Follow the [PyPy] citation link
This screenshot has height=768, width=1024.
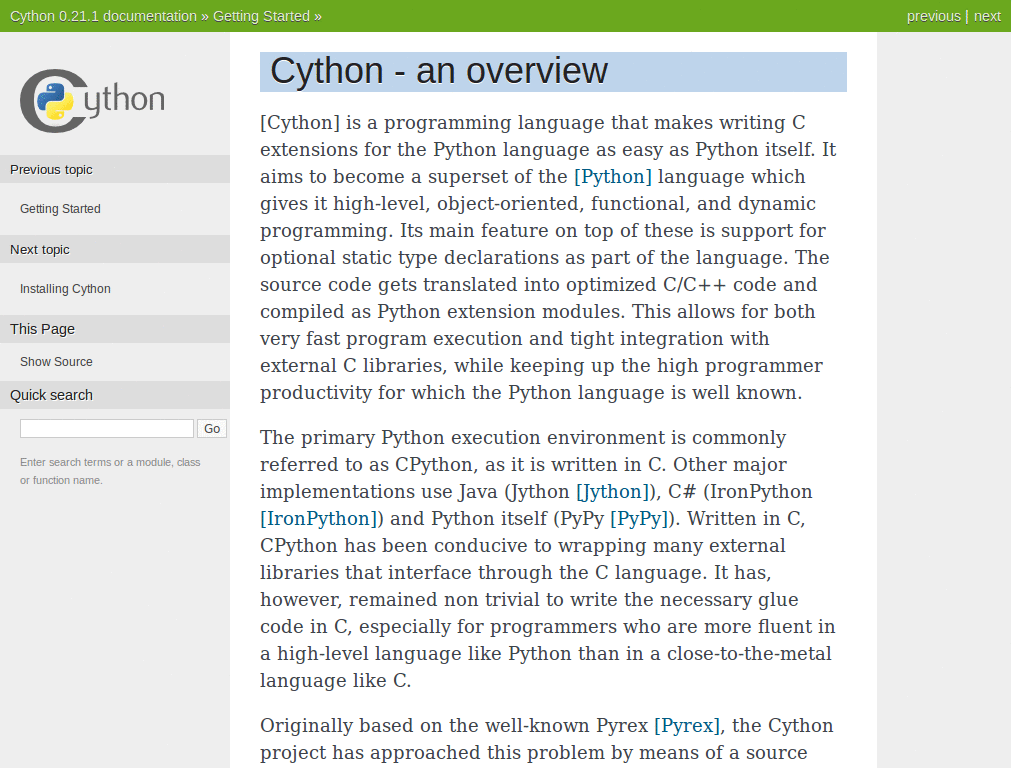(x=639, y=519)
